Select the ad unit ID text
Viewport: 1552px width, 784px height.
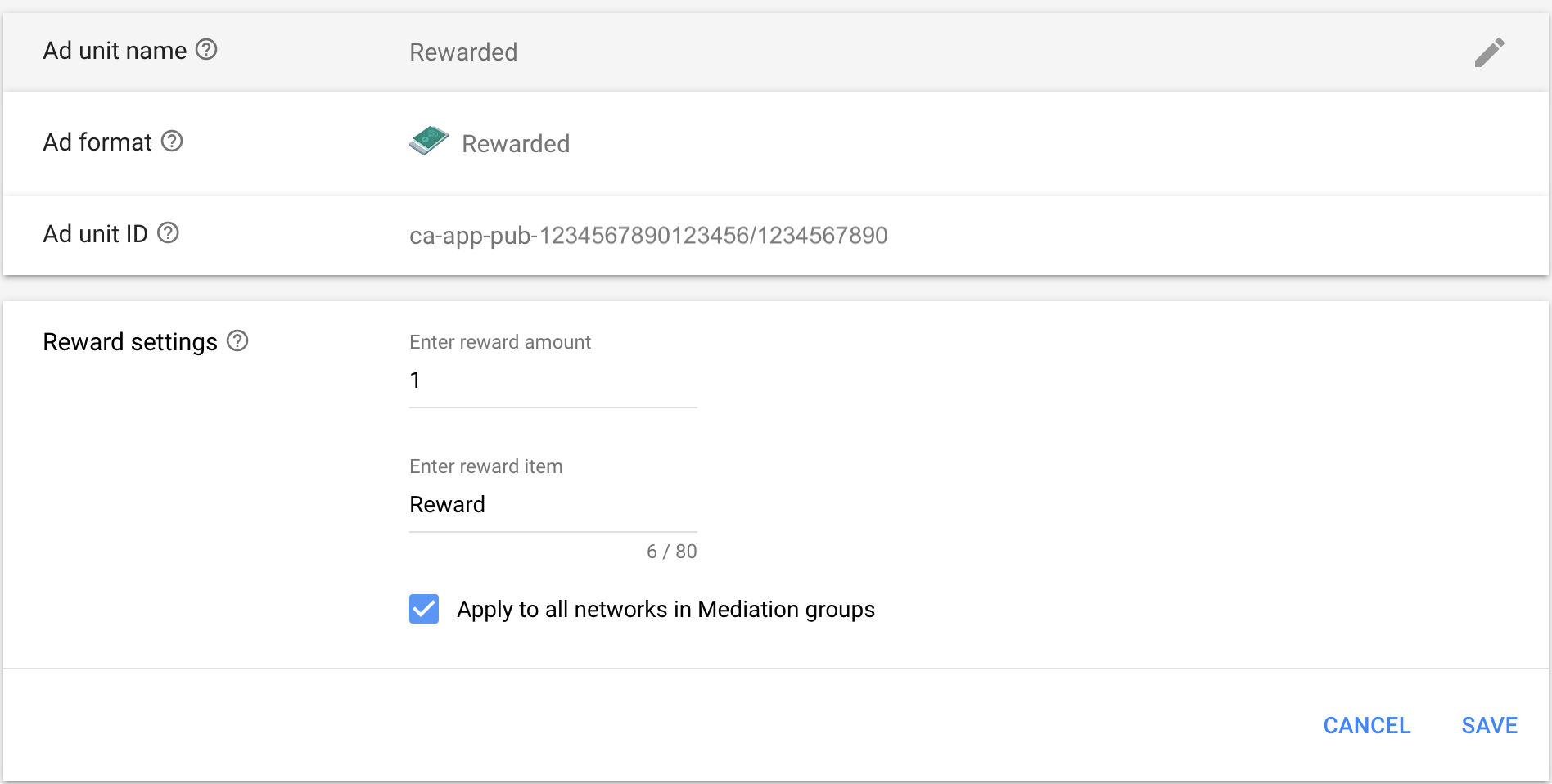pos(648,236)
